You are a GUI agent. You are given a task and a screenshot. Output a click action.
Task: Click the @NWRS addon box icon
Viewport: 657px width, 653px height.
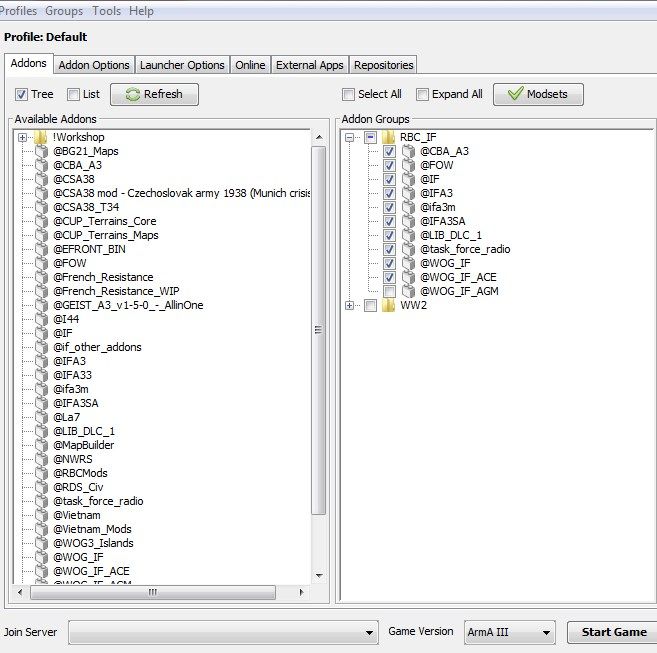[41, 459]
